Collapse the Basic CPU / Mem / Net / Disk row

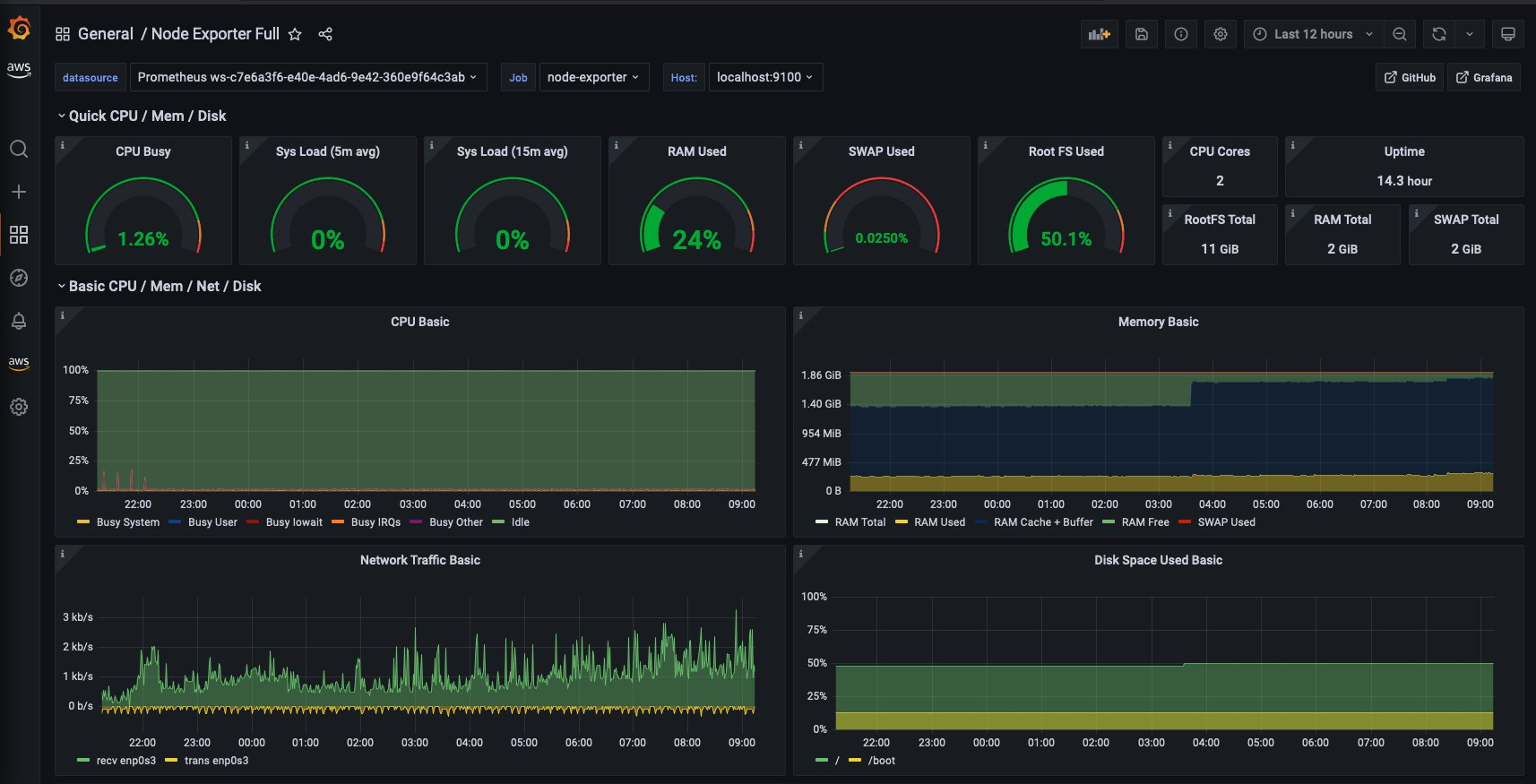(x=159, y=286)
